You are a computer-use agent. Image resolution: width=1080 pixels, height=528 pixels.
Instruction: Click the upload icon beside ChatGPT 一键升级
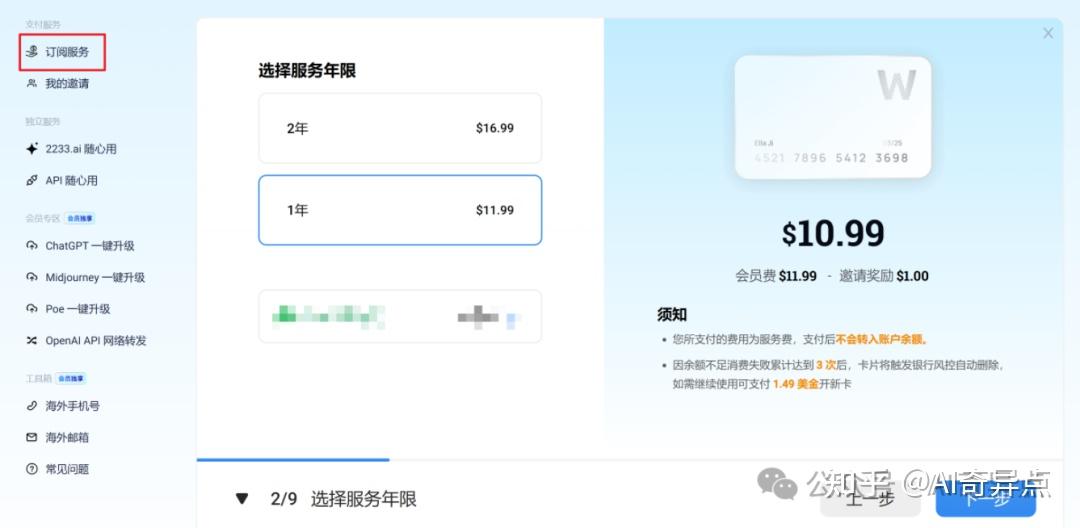32,246
